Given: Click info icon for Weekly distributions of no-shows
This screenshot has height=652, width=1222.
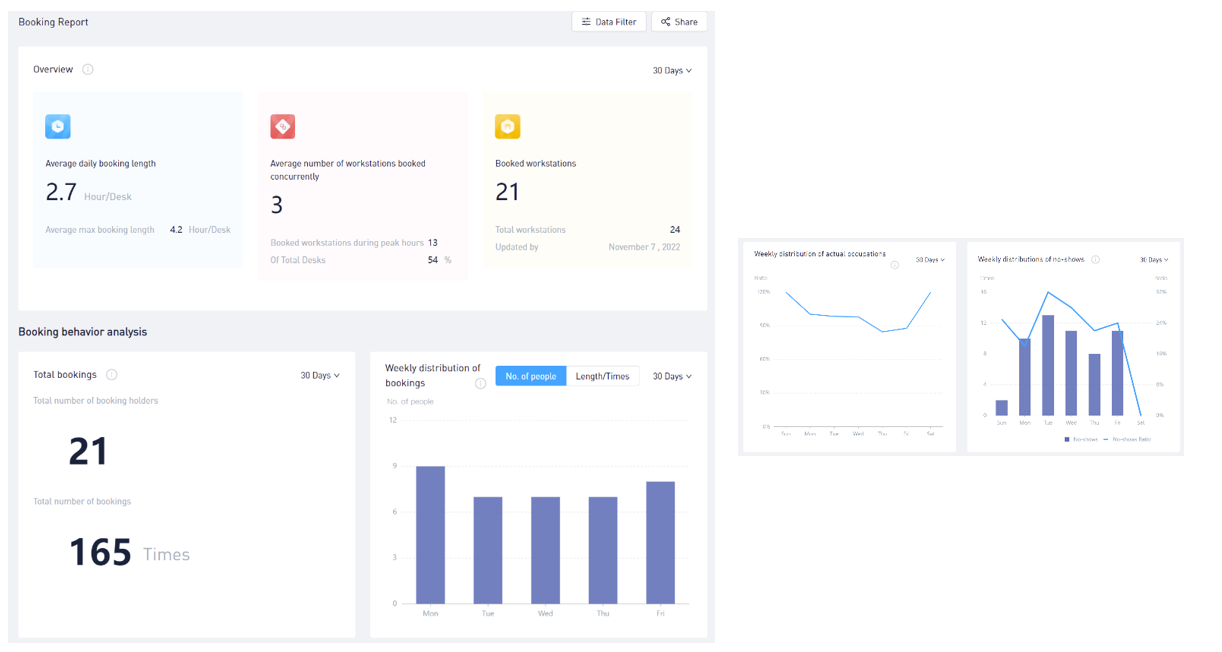Looking at the screenshot, I should tap(1095, 260).
